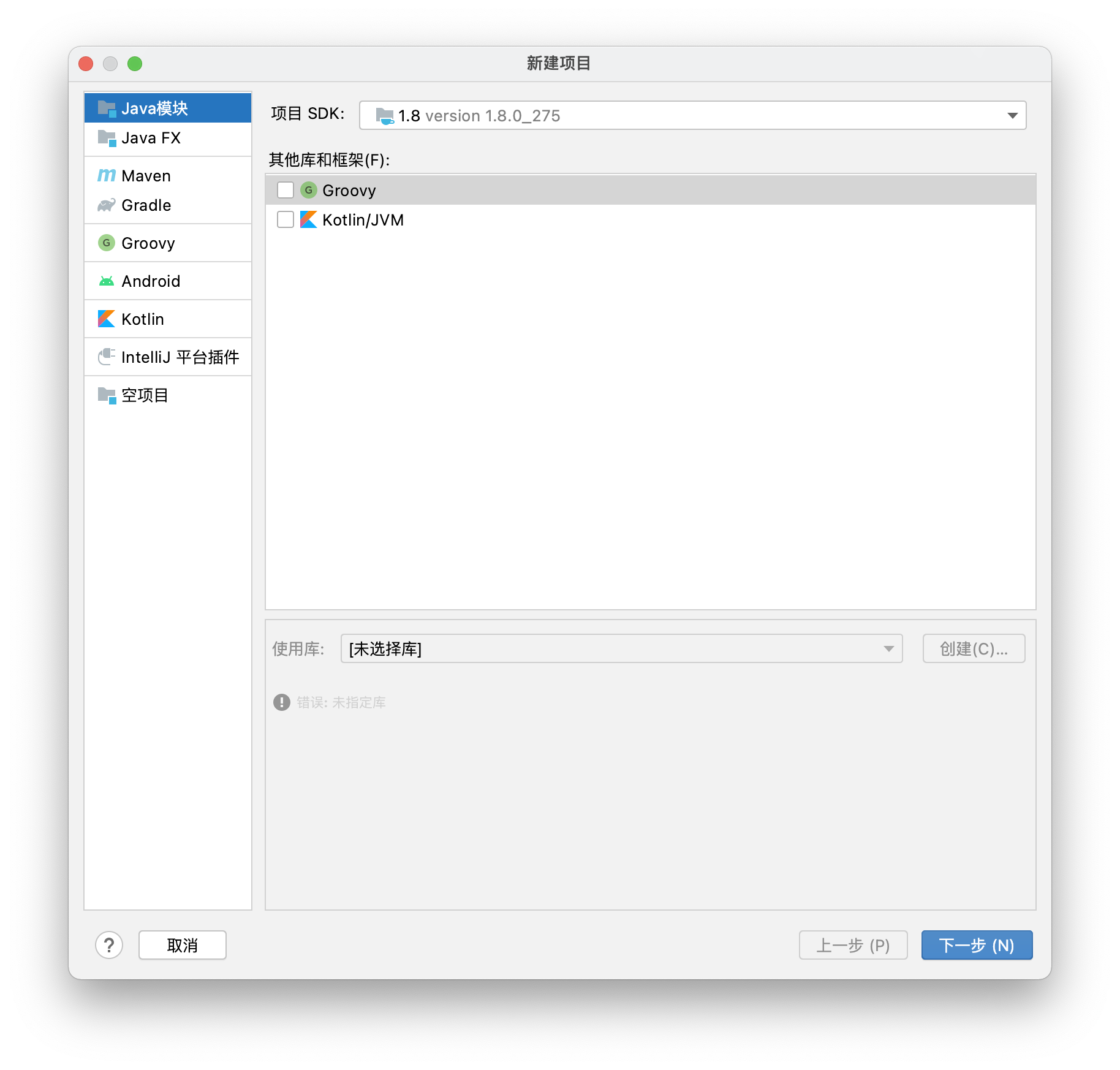The height and width of the screenshot is (1070, 1120).
Task: Click the 上一步 (P) button
Action: tap(853, 945)
